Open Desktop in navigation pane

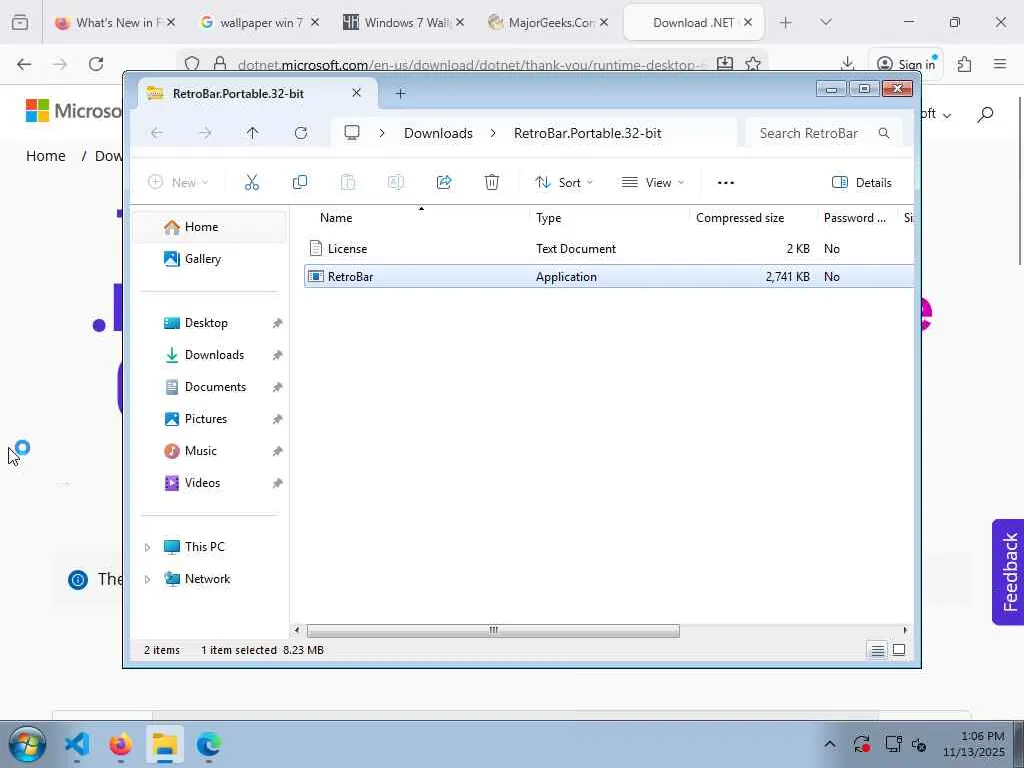pyautogui.click(x=209, y=323)
